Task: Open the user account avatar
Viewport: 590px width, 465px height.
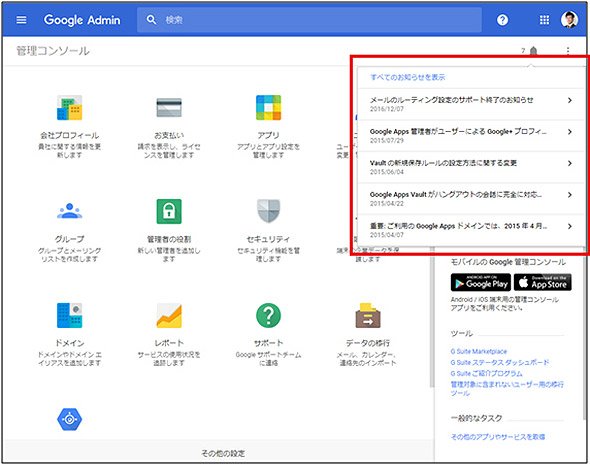Action: [569, 20]
